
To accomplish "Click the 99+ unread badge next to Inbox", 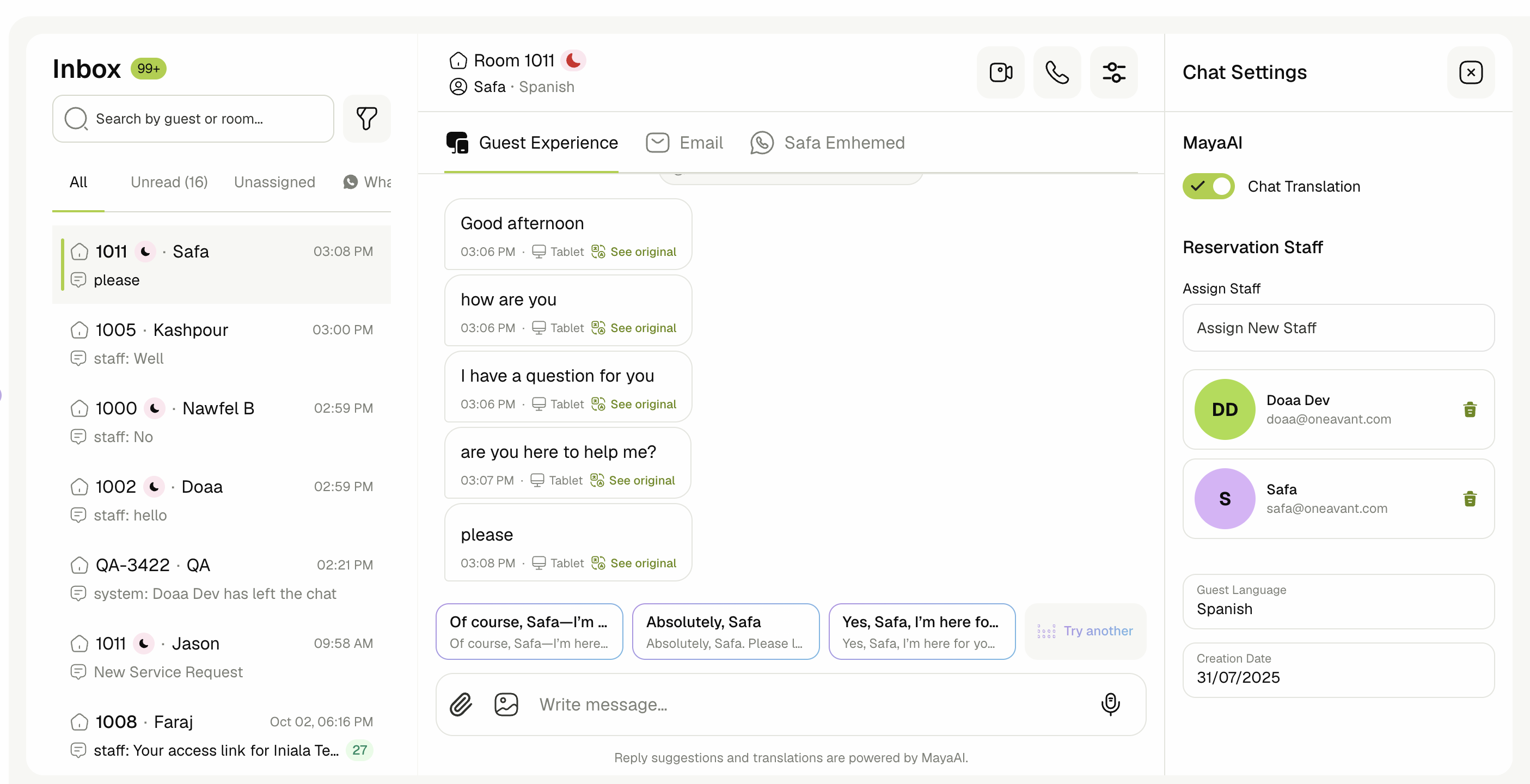I will click(x=149, y=69).
